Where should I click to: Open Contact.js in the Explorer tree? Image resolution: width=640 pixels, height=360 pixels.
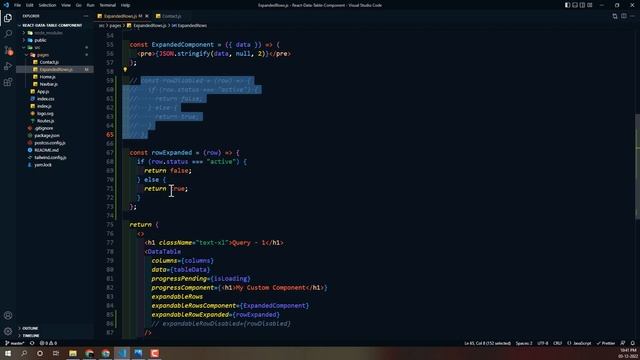[x=49, y=62]
